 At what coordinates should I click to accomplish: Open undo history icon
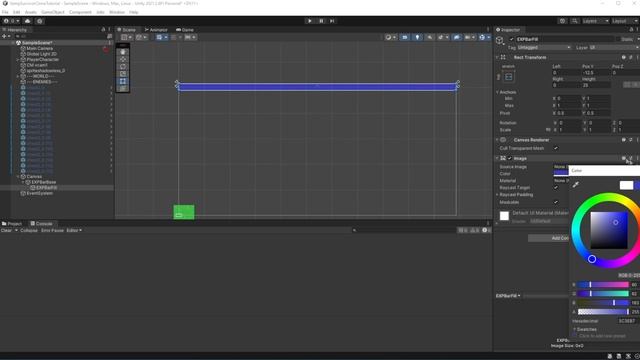(562, 21)
